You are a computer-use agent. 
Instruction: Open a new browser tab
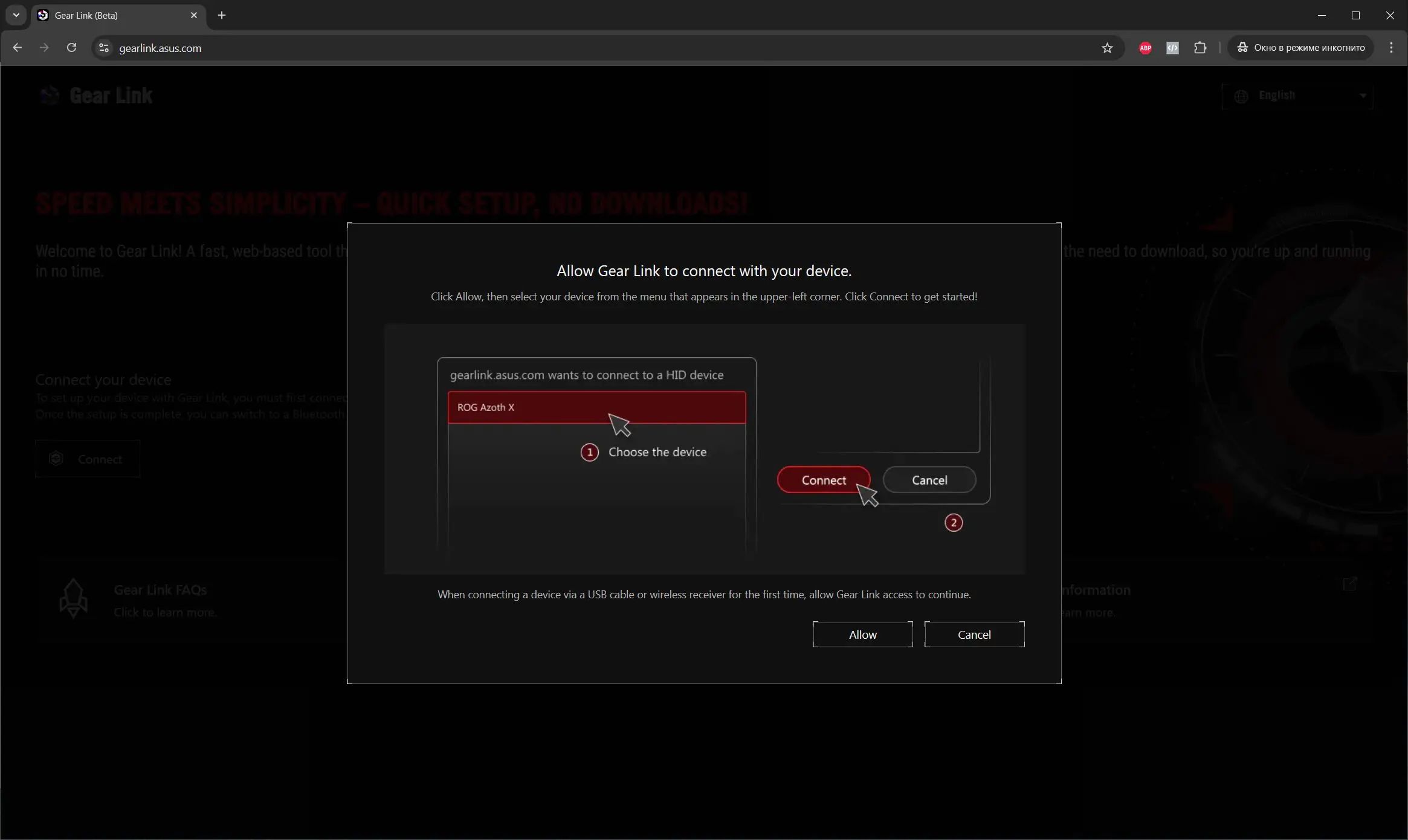(x=222, y=15)
